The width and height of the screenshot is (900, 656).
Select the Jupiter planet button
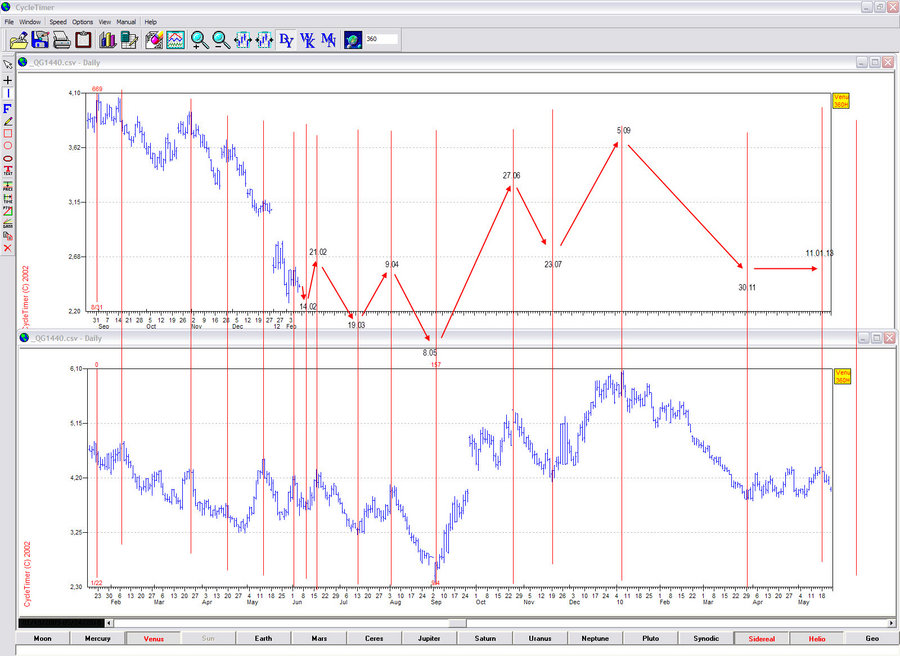tap(430, 638)
